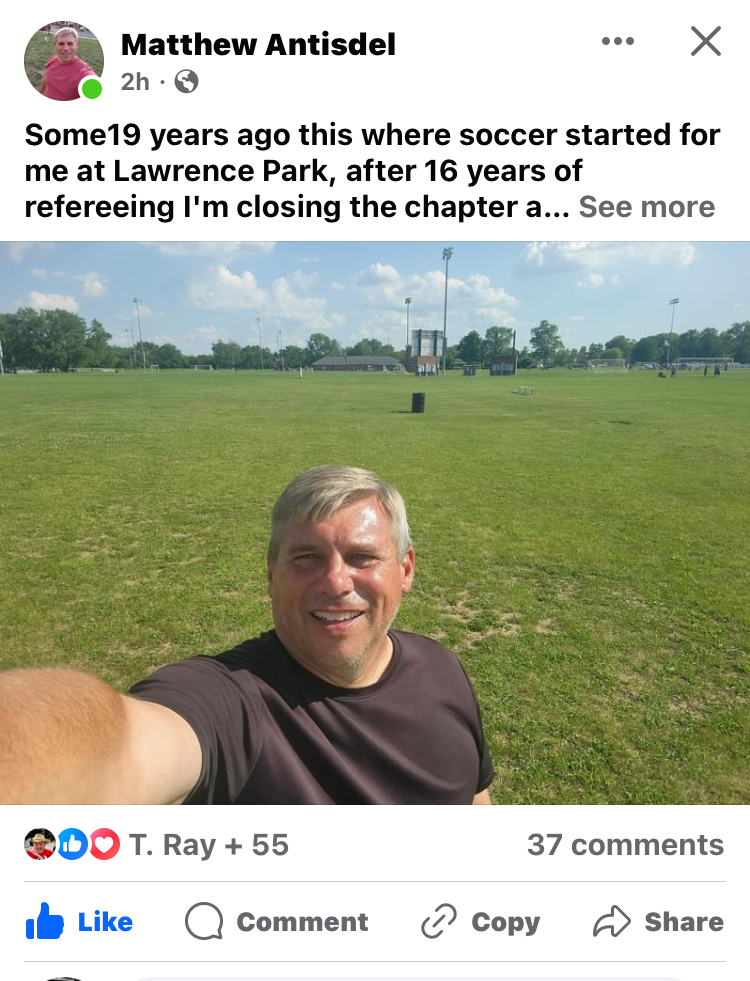This screenshot has width=750, height=981.
Task: Click the Matthew Antisdel name link
Action: pyautogui.click(x=258, y=44)
